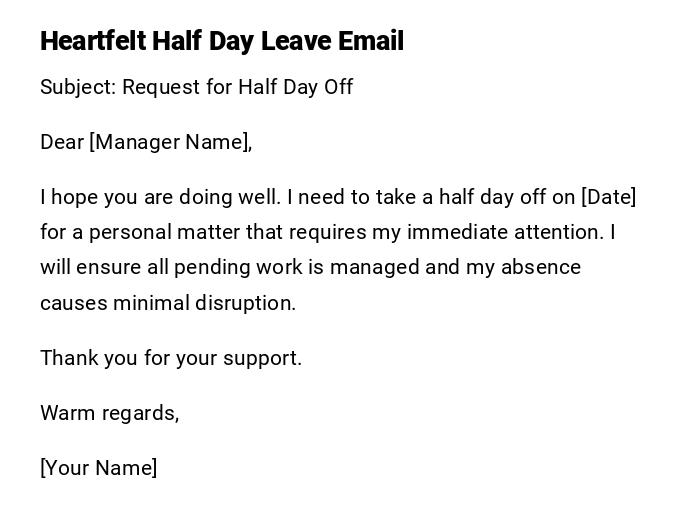
Task: Click the phrase "minimal disruption"
Action: [204, 303]
